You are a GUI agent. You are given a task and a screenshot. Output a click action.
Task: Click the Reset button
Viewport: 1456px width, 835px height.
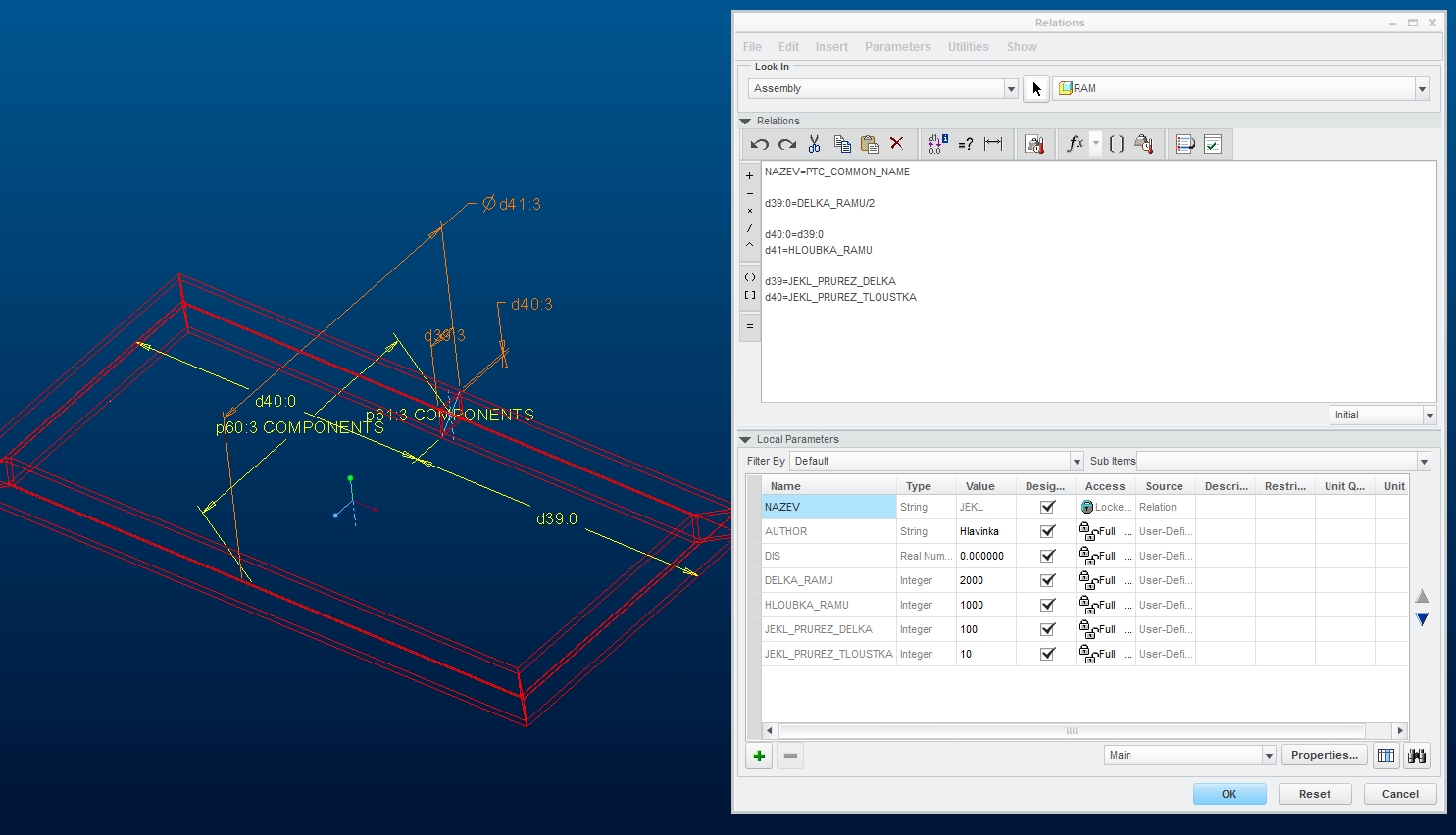coord(1315,794)
